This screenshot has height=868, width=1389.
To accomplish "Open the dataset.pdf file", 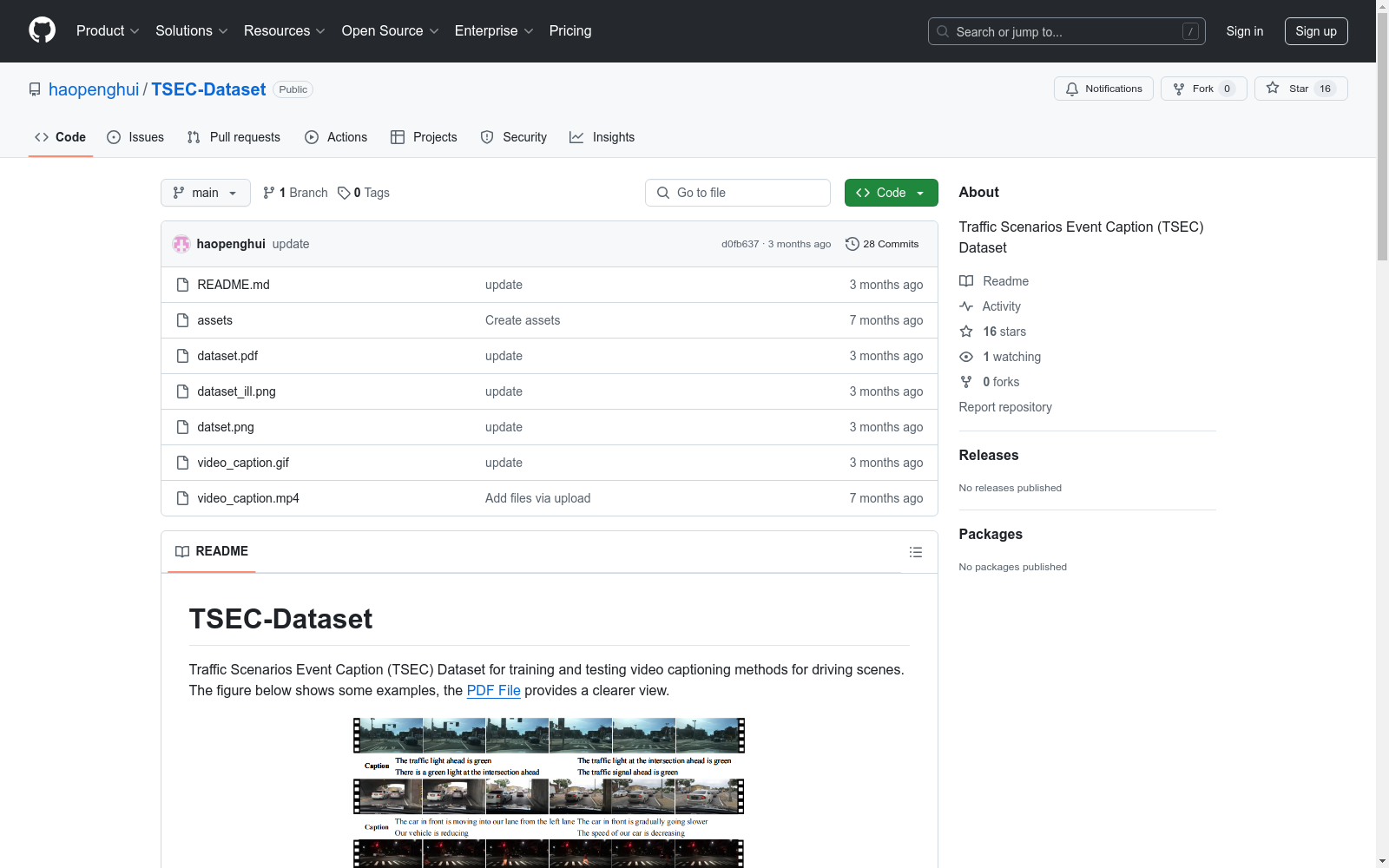I will pos(227,356).
